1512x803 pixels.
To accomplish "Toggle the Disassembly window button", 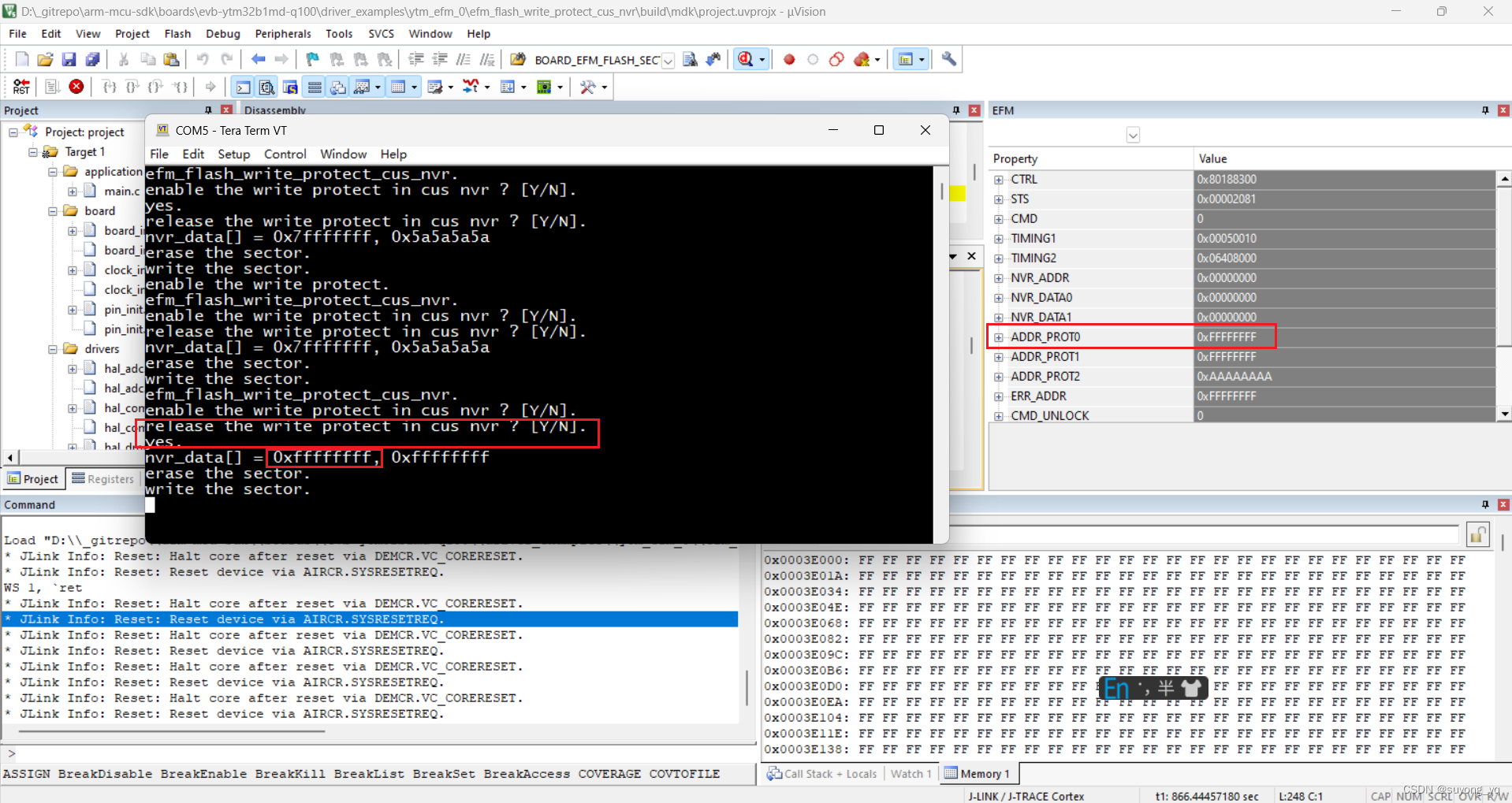I will [x=266, y=87].
